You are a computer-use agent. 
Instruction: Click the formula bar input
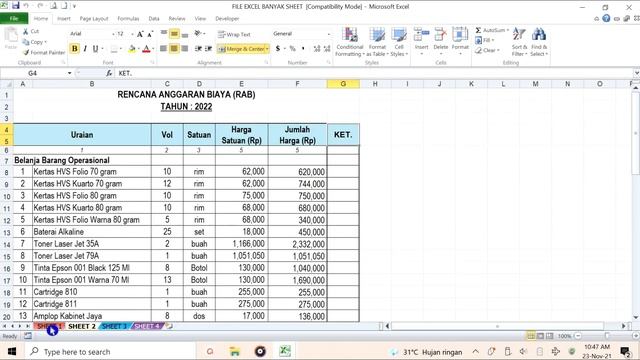click(x=373, y=73)
